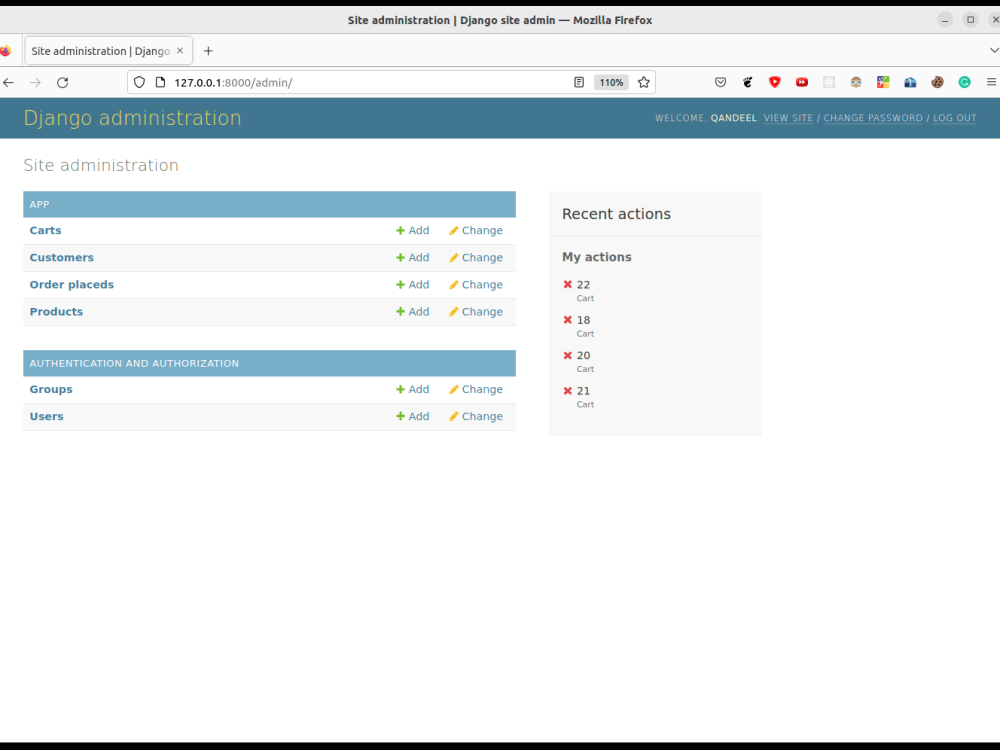Open the Order placeds model link
Image resolution: width=1000 pixels, height=750 pixels.
point(71,284)
